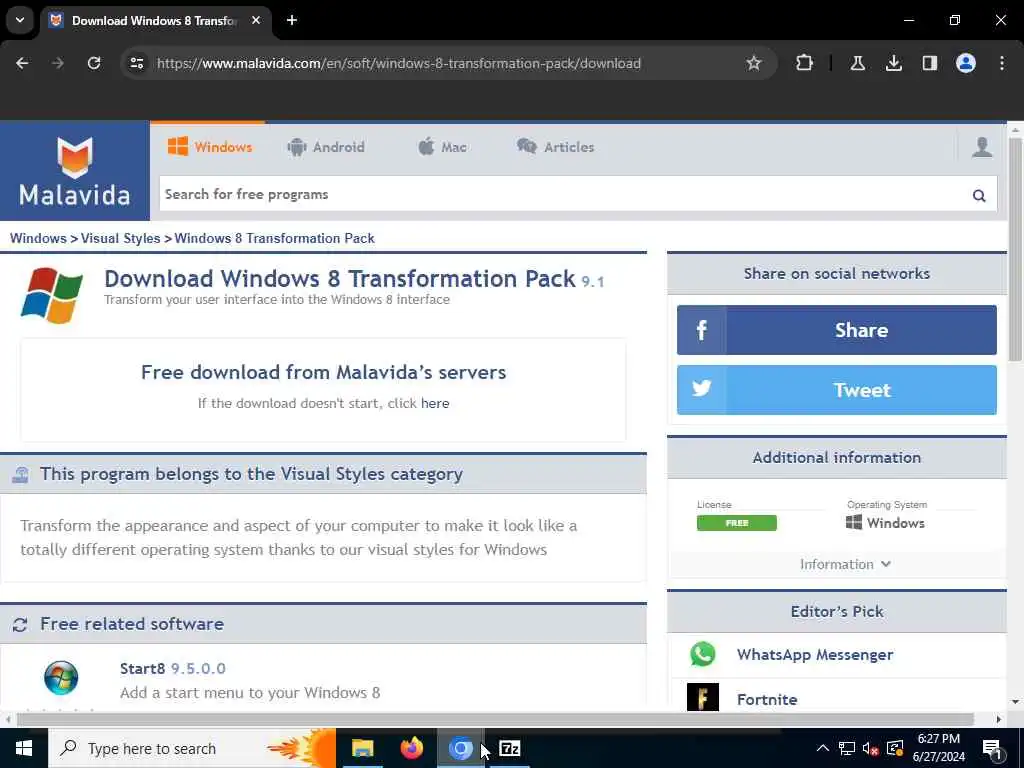The width and height of the screenshot is (1024, 768).
Task: Click the Windows operating system label
Action: coord(885,522)
